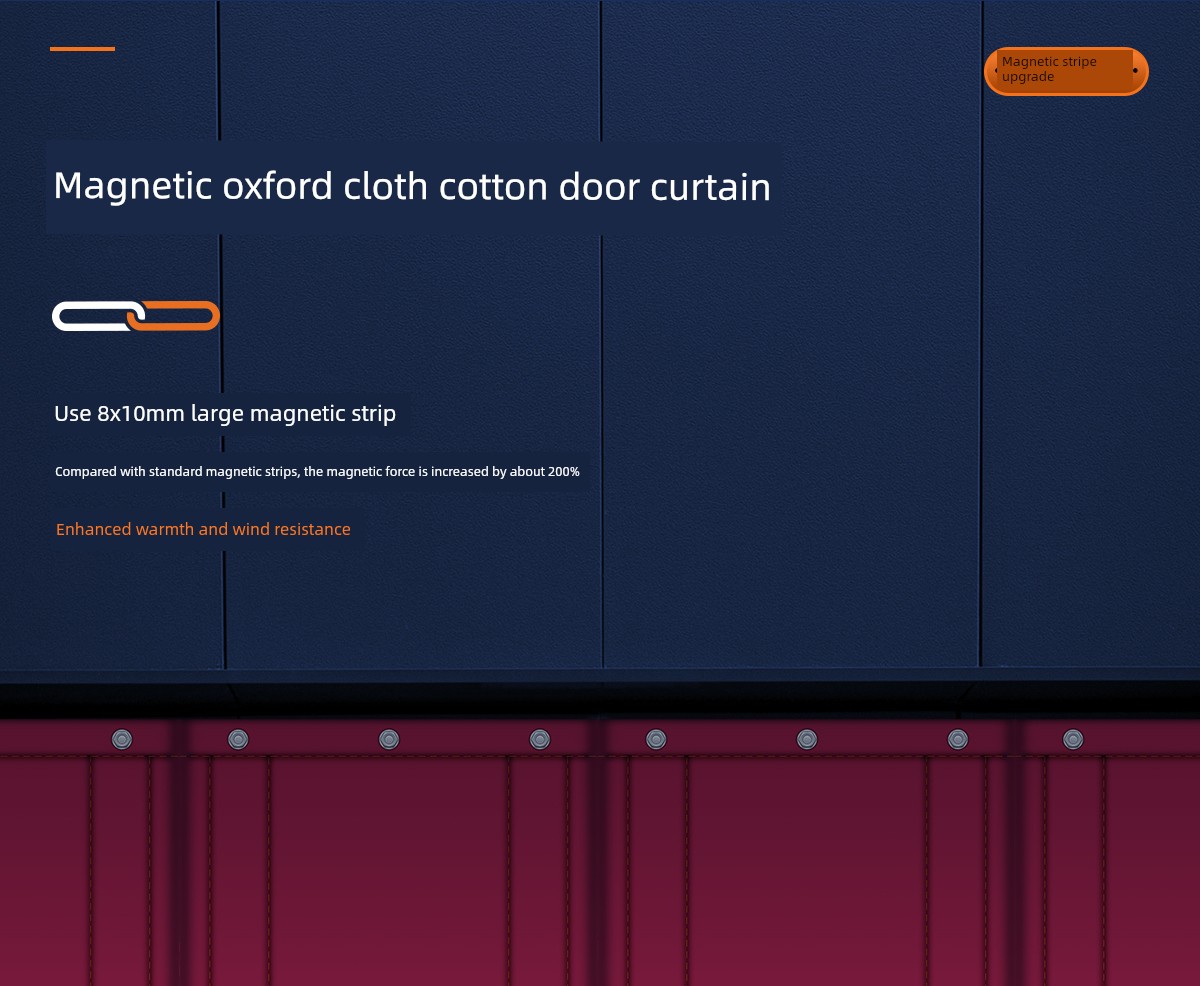Click the fifth rivet from the left

656,739
